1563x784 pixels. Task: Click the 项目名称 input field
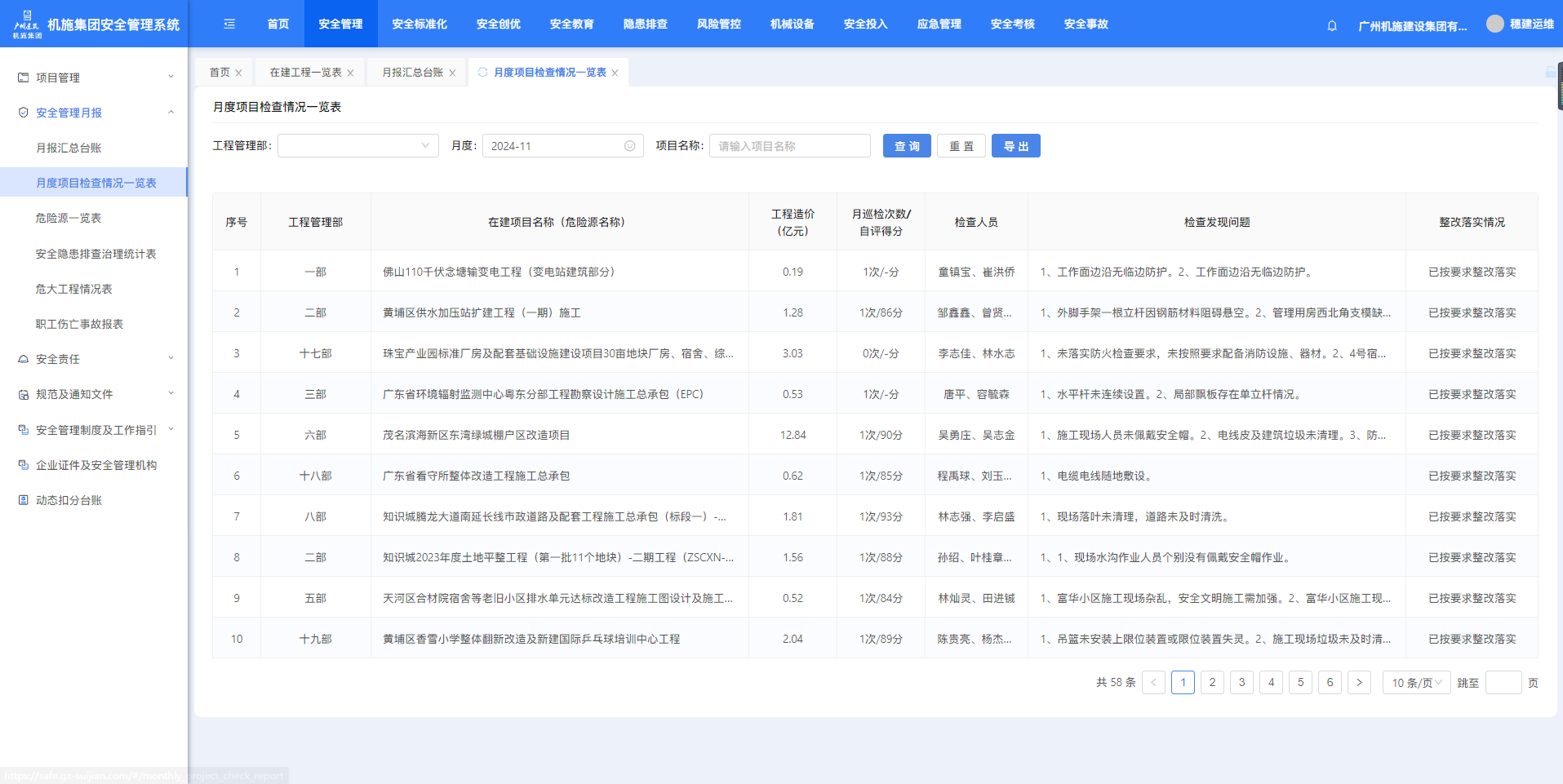point(789,146)
